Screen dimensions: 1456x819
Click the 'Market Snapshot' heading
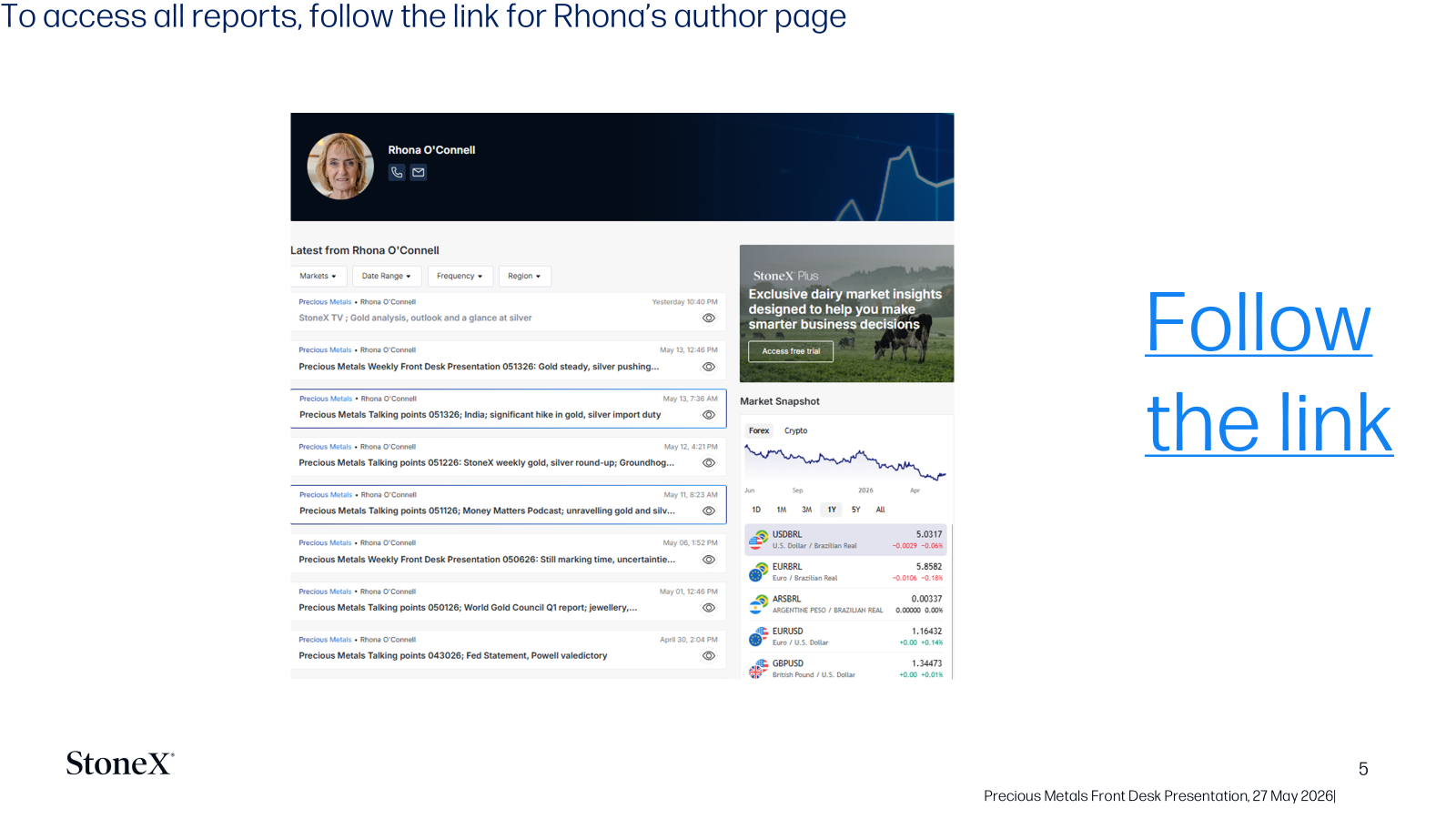pyautogui.click(x=780, y=401)
